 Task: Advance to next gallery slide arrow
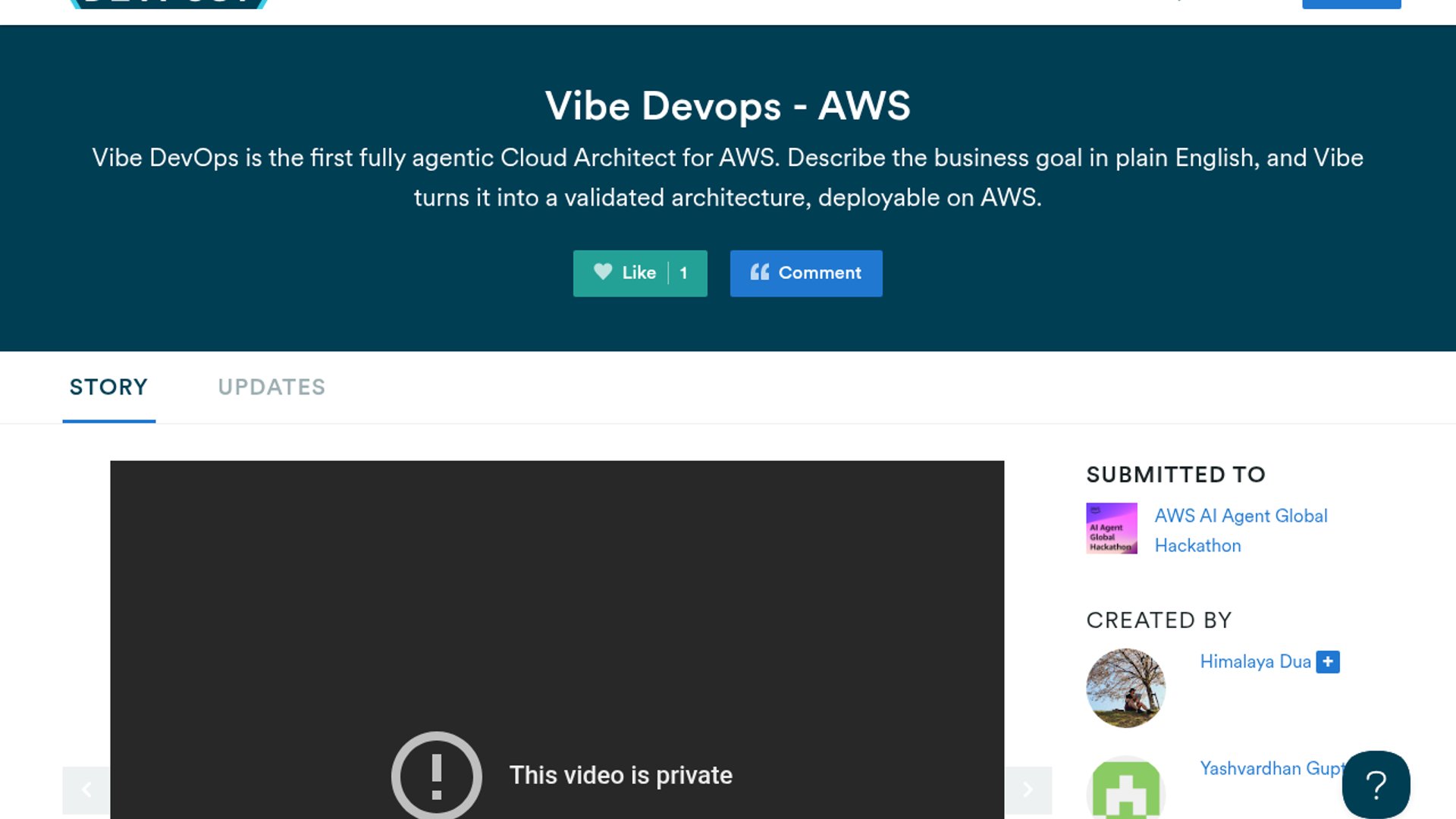pyautogui.click(x=1028, y=790)
